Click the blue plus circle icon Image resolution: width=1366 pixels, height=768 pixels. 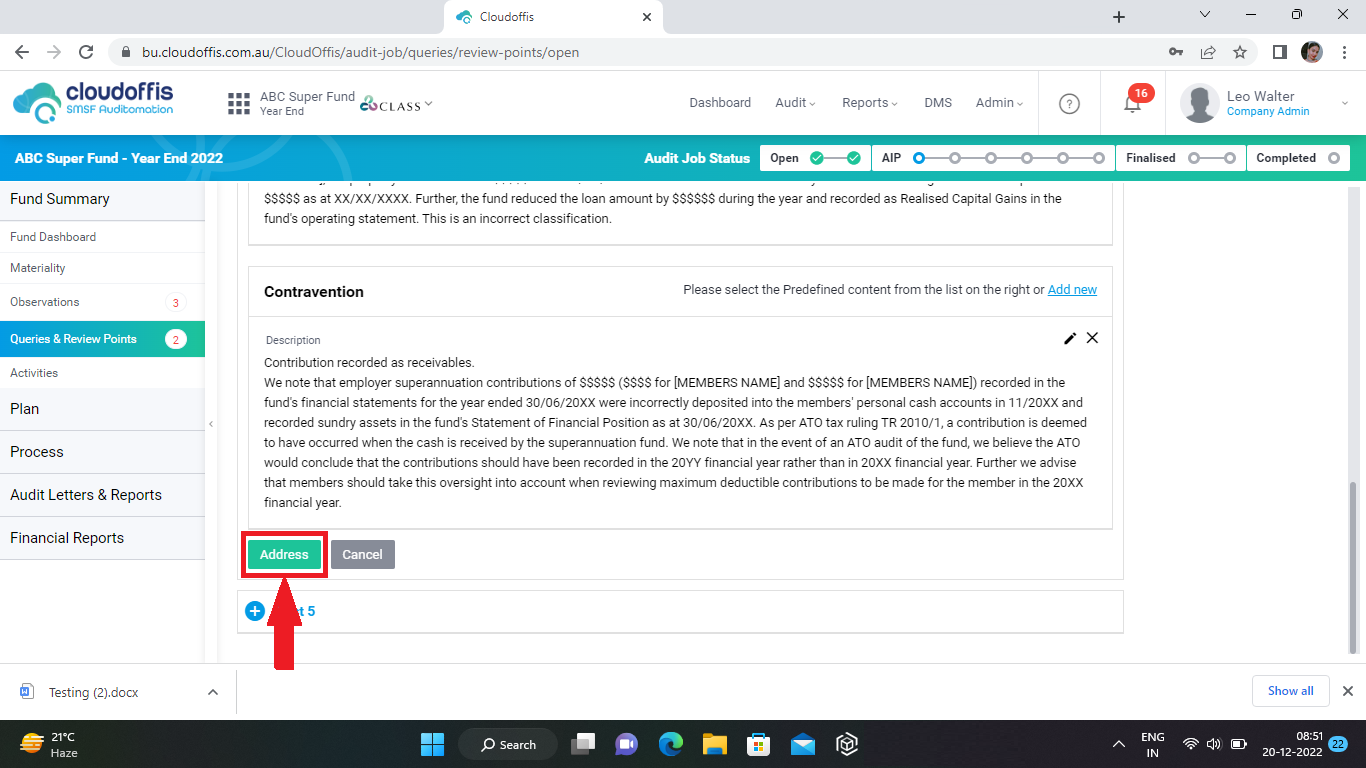255,611
